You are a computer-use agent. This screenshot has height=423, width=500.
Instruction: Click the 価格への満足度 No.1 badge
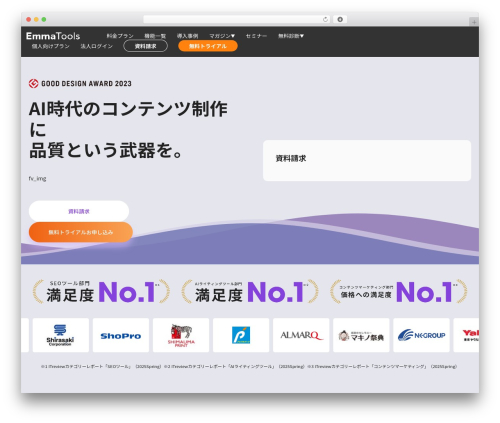(x=399, y=292)
